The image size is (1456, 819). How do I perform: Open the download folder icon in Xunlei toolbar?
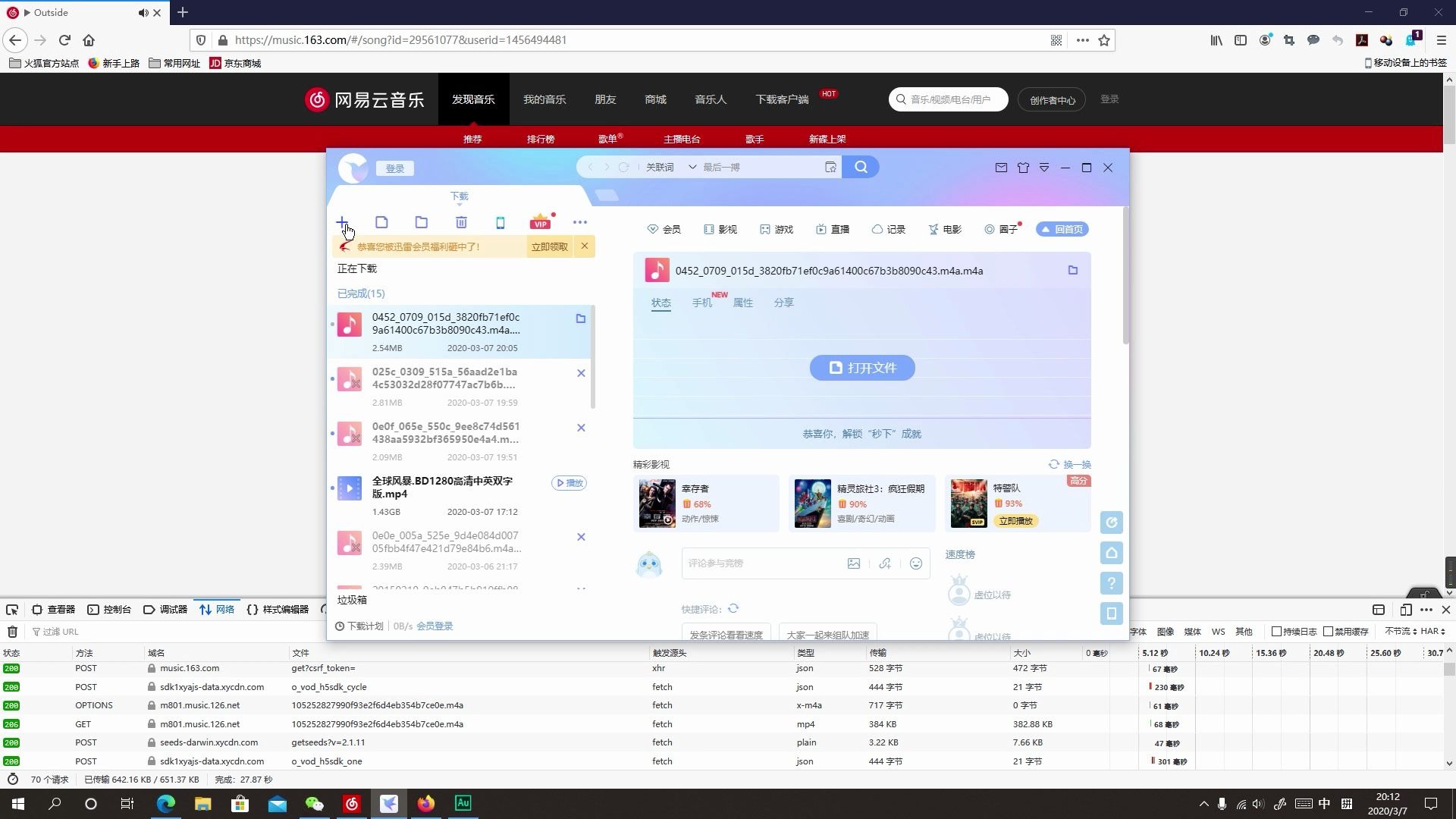pyautogui.click(x=422, y=222)
